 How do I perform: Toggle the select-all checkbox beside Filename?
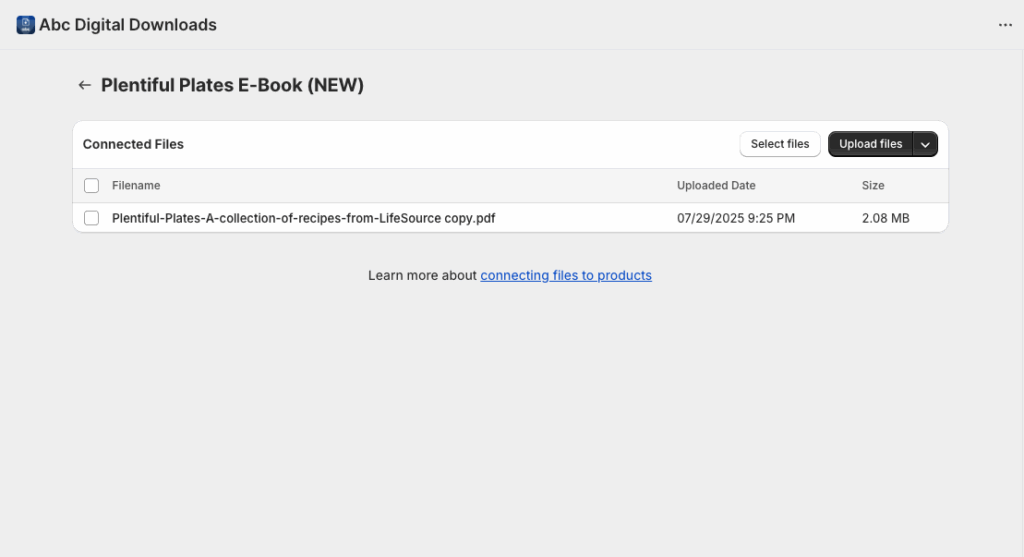91,185
